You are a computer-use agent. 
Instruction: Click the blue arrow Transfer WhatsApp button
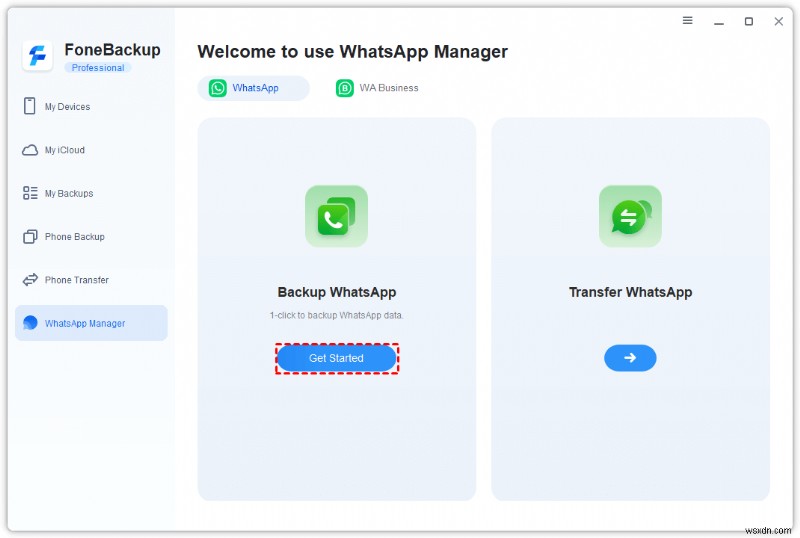point(630,358)
